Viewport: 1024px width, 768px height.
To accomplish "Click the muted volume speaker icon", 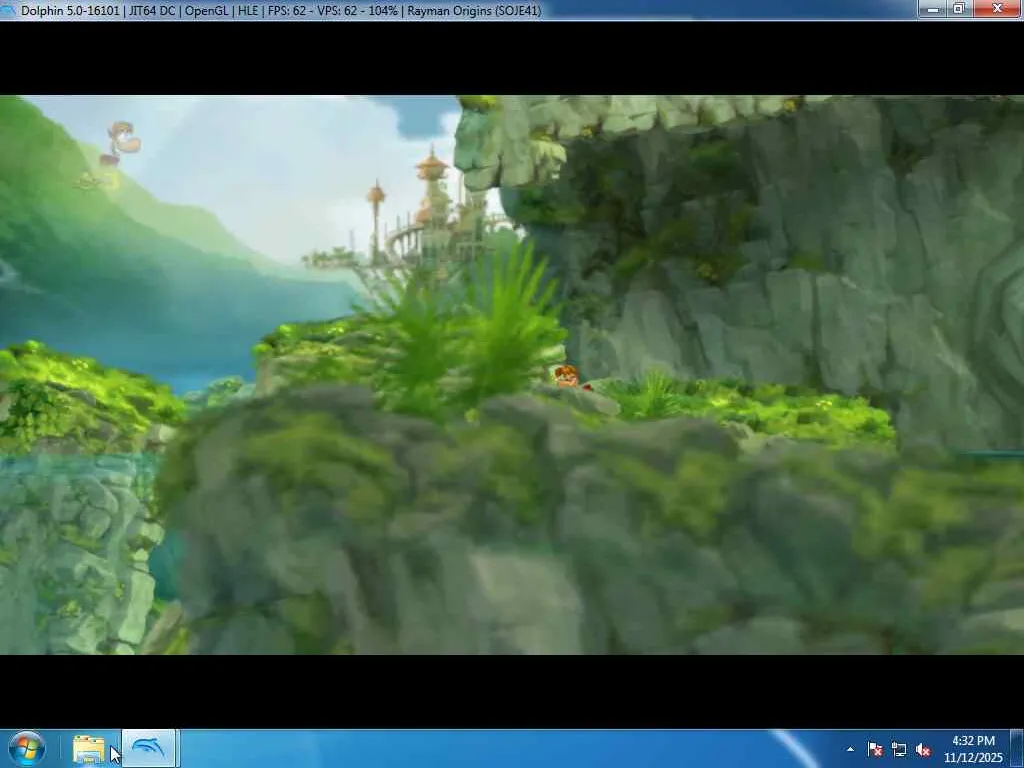I will coord(923,749).
